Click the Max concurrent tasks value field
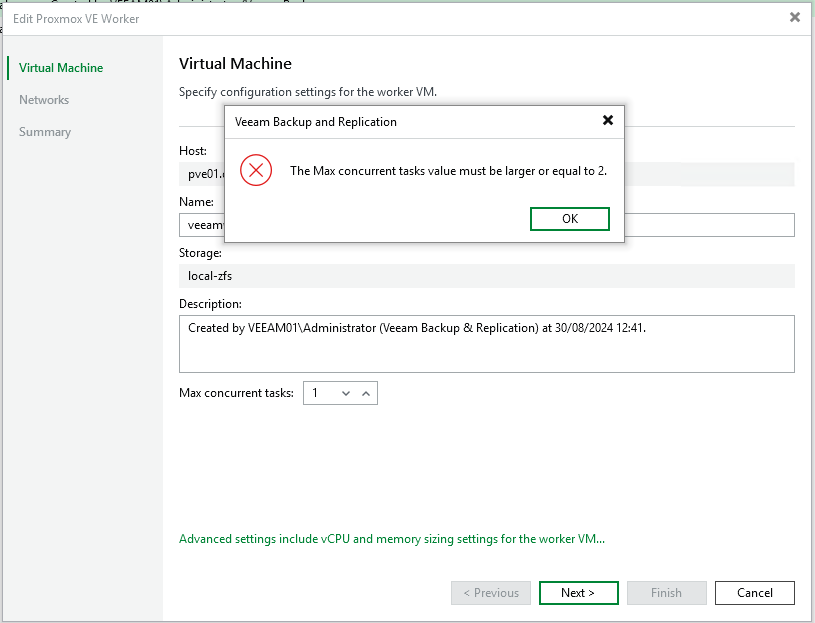The width and height of the screenshot is (815, 623). 318,394
